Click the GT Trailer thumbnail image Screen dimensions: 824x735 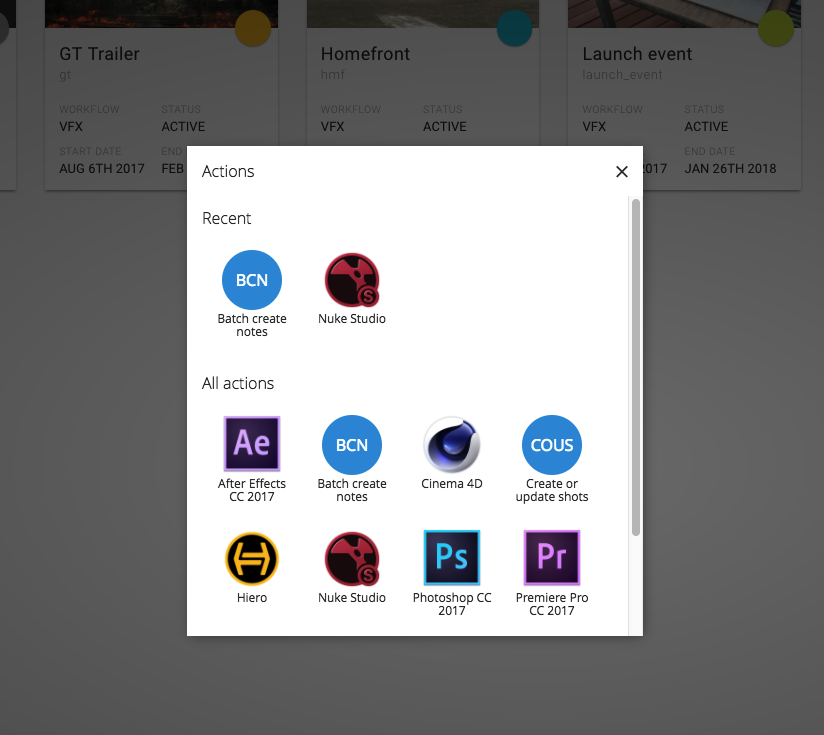point(161,14)
